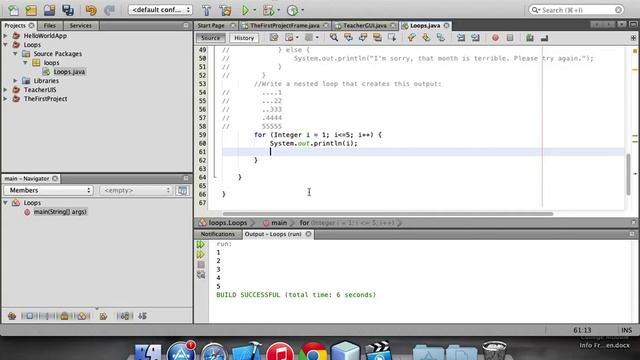Screen dimensions: 640x360
Task: Open the Start Page tab
Action: 211,25
